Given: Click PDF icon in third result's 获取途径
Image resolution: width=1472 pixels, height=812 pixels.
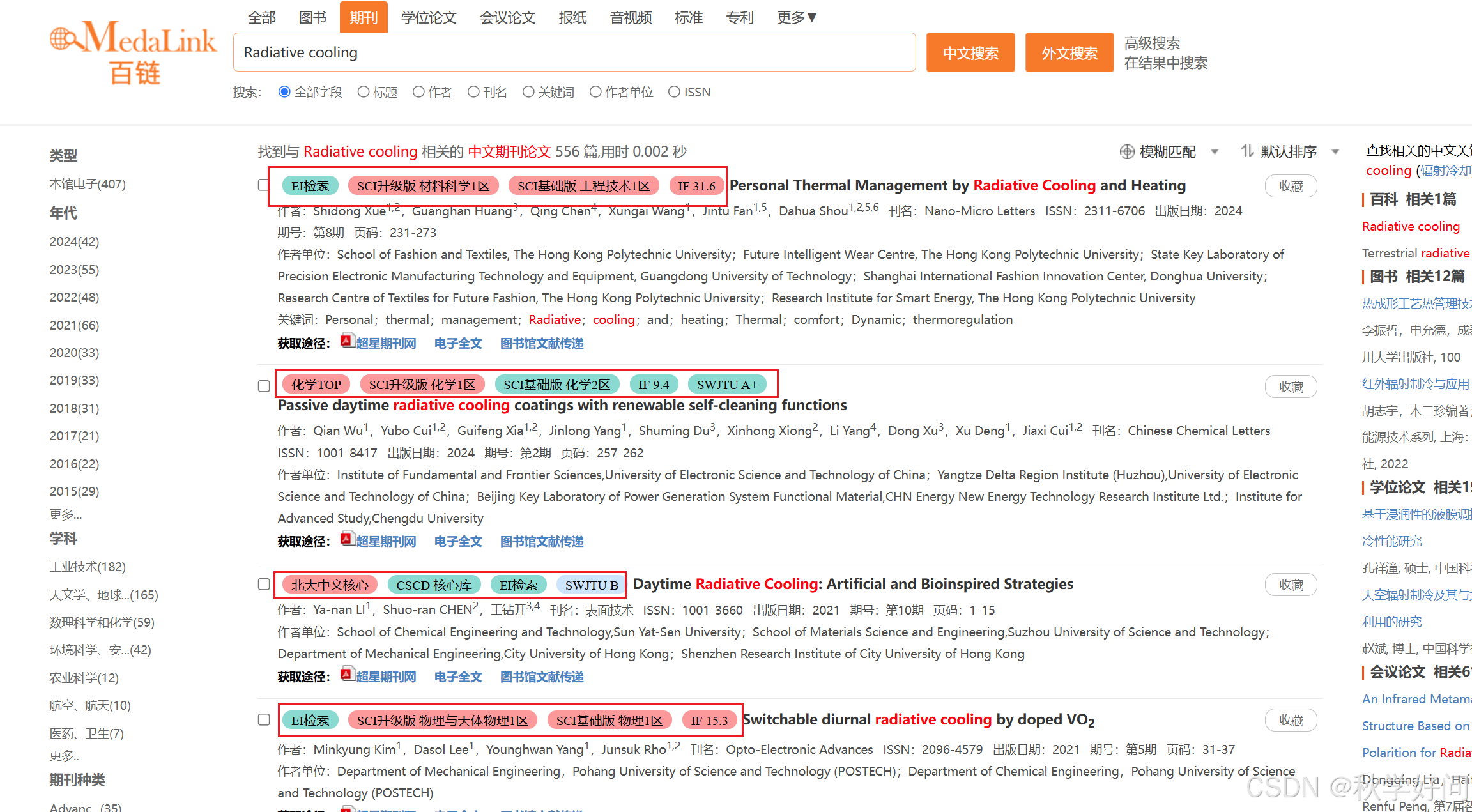Looking at the screenshot, I should point(347,674).
